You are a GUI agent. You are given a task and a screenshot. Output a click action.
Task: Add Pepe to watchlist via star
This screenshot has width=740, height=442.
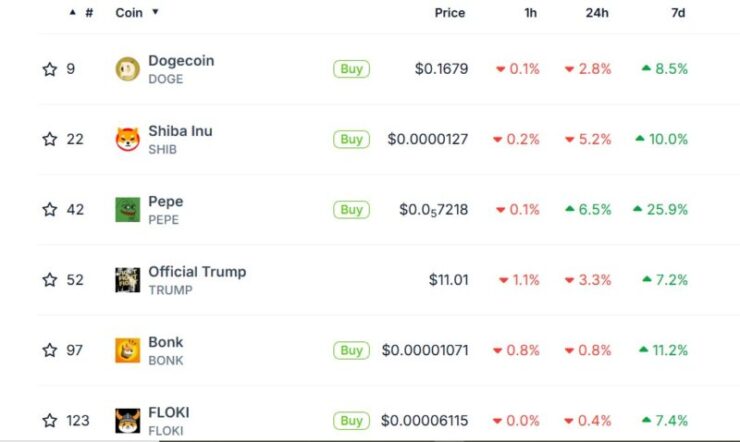point(50,209)
